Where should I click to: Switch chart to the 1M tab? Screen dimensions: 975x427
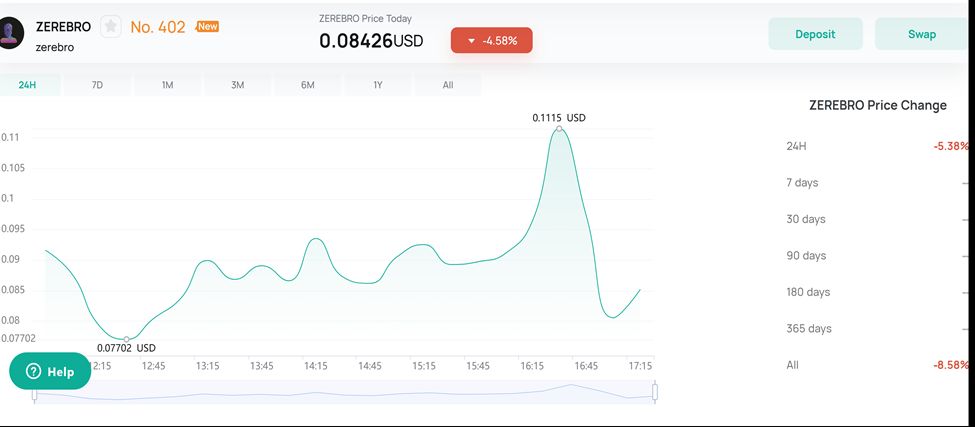coord(167,85)
